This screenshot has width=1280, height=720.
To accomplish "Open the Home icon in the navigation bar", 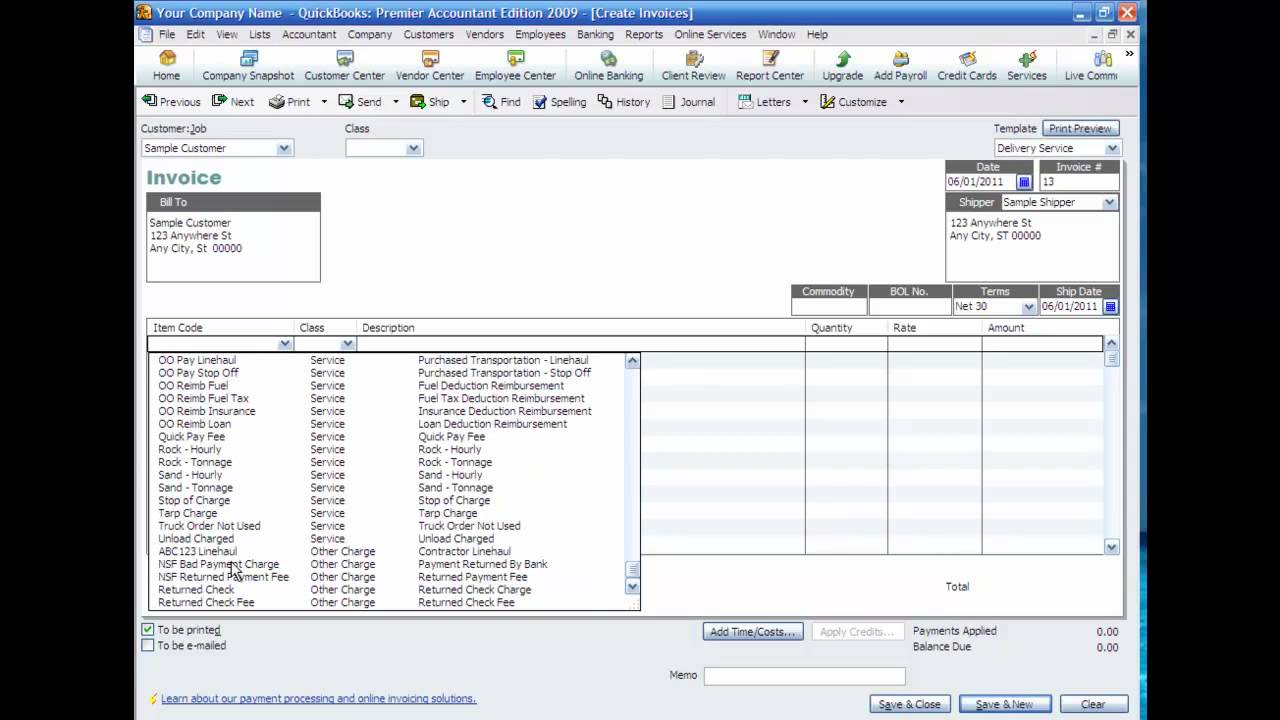I will (x=167, y=66).
